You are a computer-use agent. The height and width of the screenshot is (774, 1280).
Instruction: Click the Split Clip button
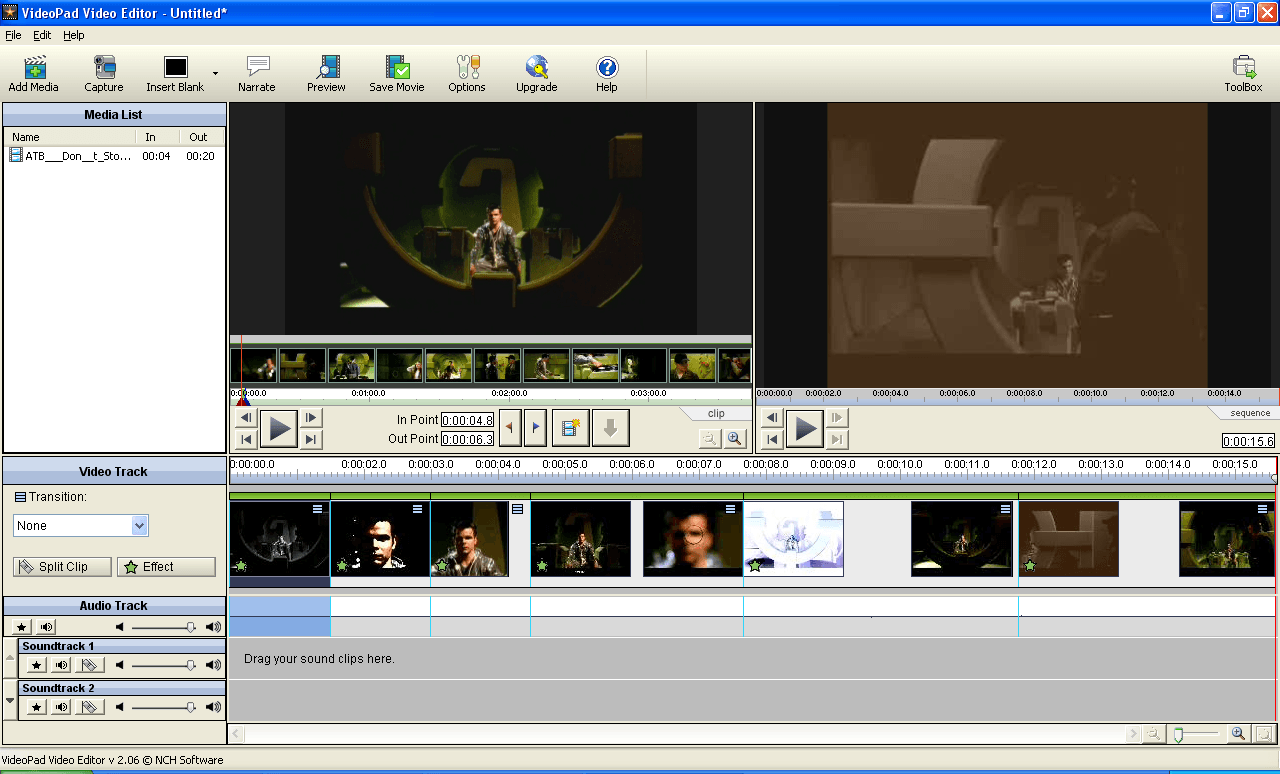[62, 567]
